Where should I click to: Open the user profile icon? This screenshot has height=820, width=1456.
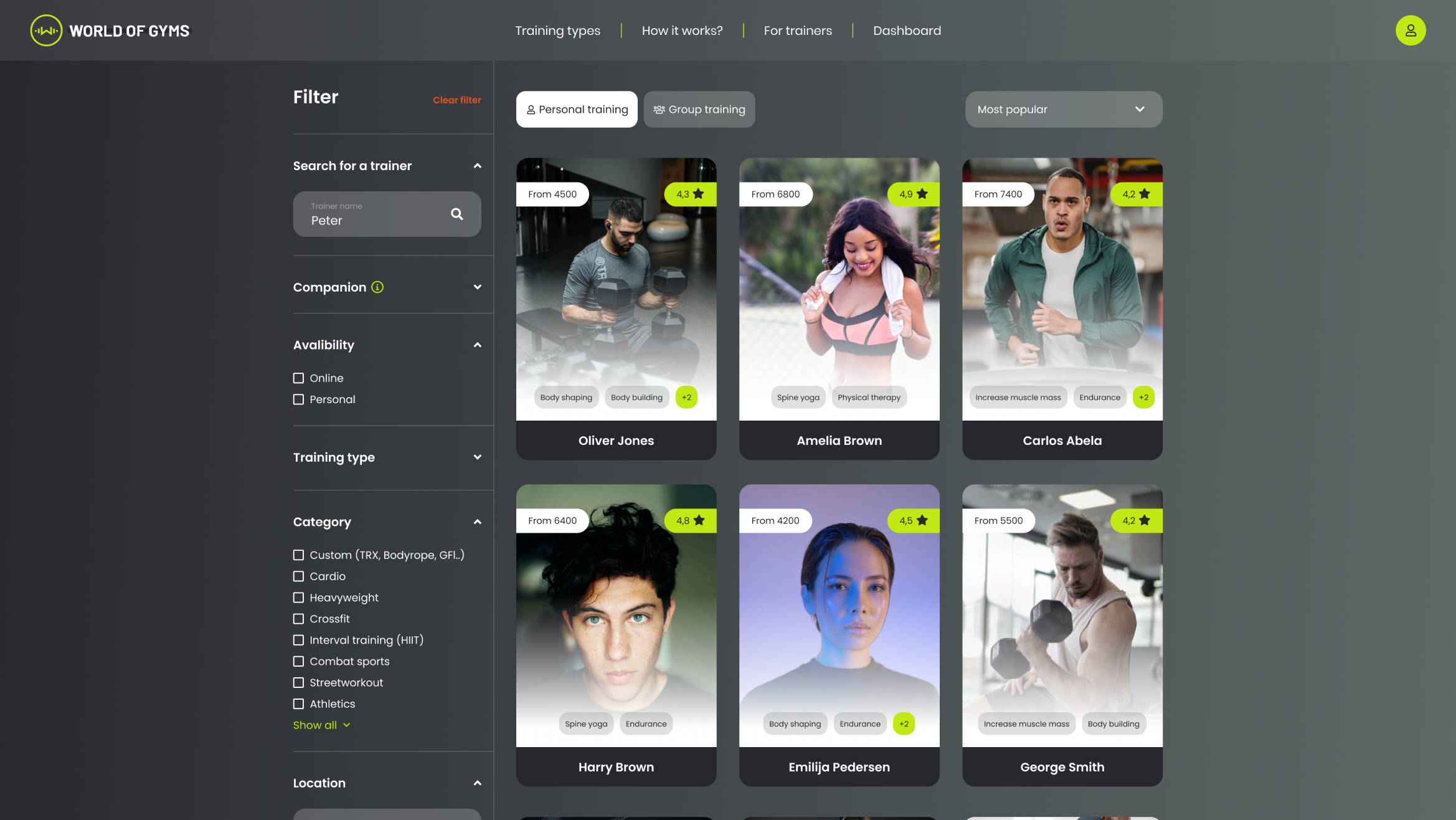[1411, 31]
